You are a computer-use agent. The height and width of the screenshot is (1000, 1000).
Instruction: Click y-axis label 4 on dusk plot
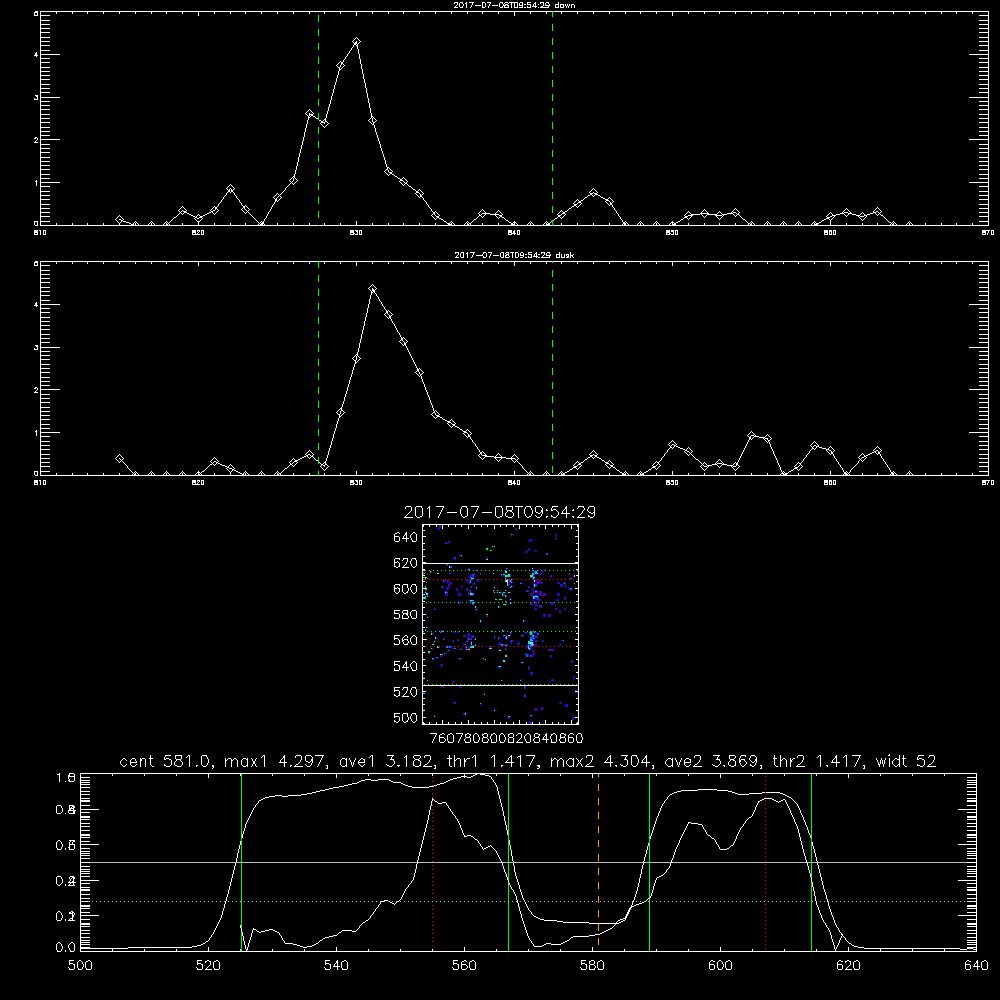(36, 305)
